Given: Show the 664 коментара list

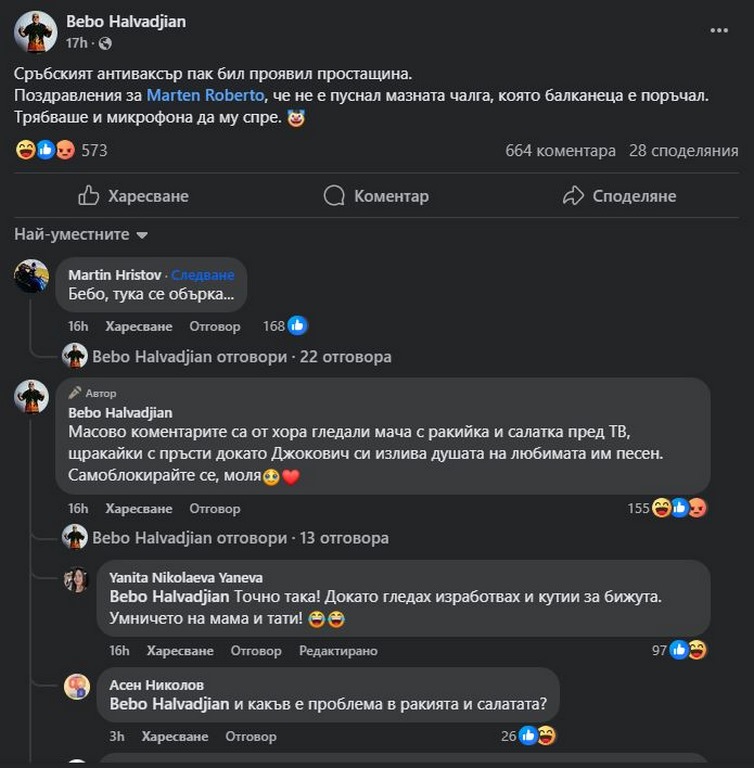Looking at the screenshot, I should point(560,151).
